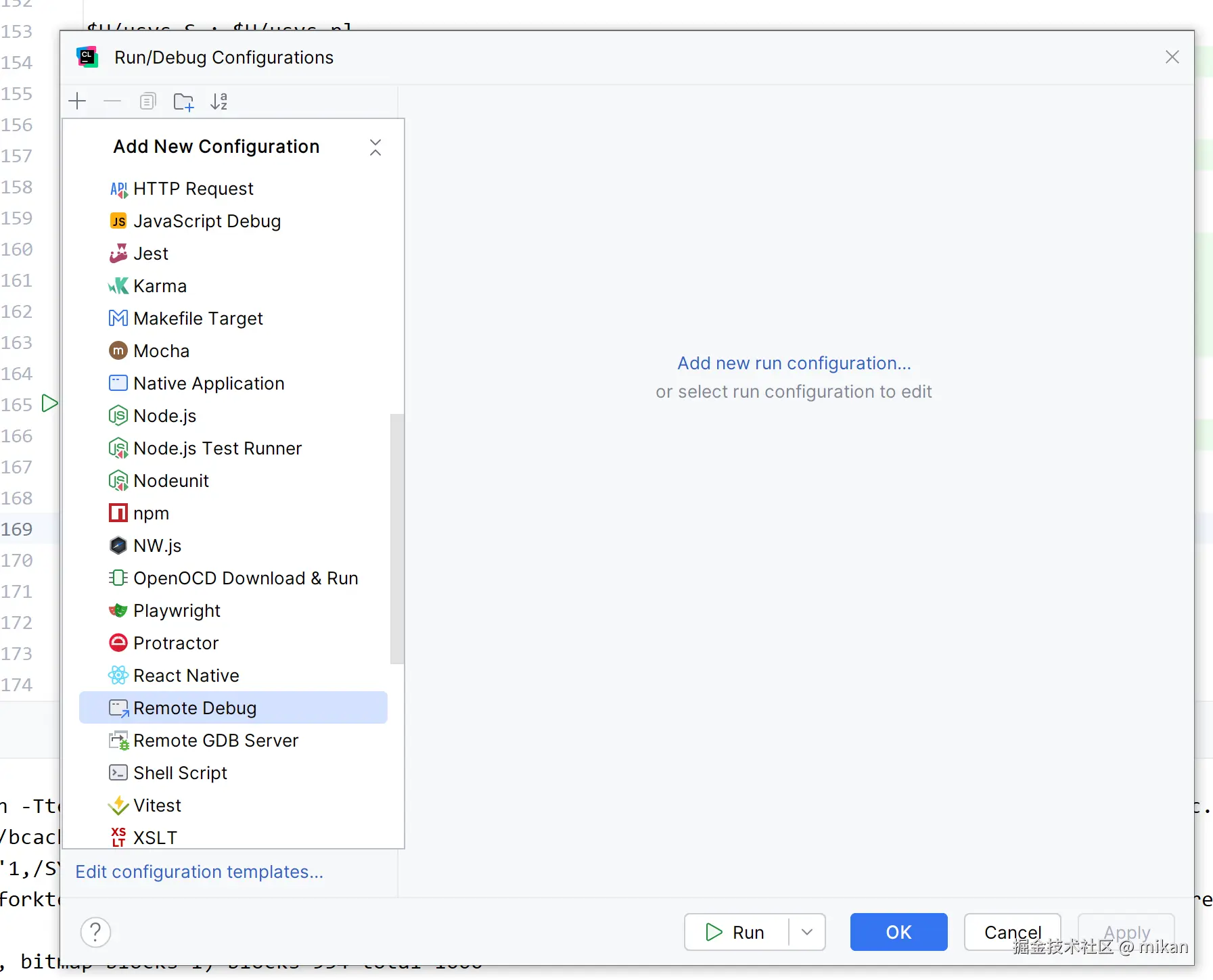Click the Jest icon
Screen dimensions: 1213x980
point(118,254)
